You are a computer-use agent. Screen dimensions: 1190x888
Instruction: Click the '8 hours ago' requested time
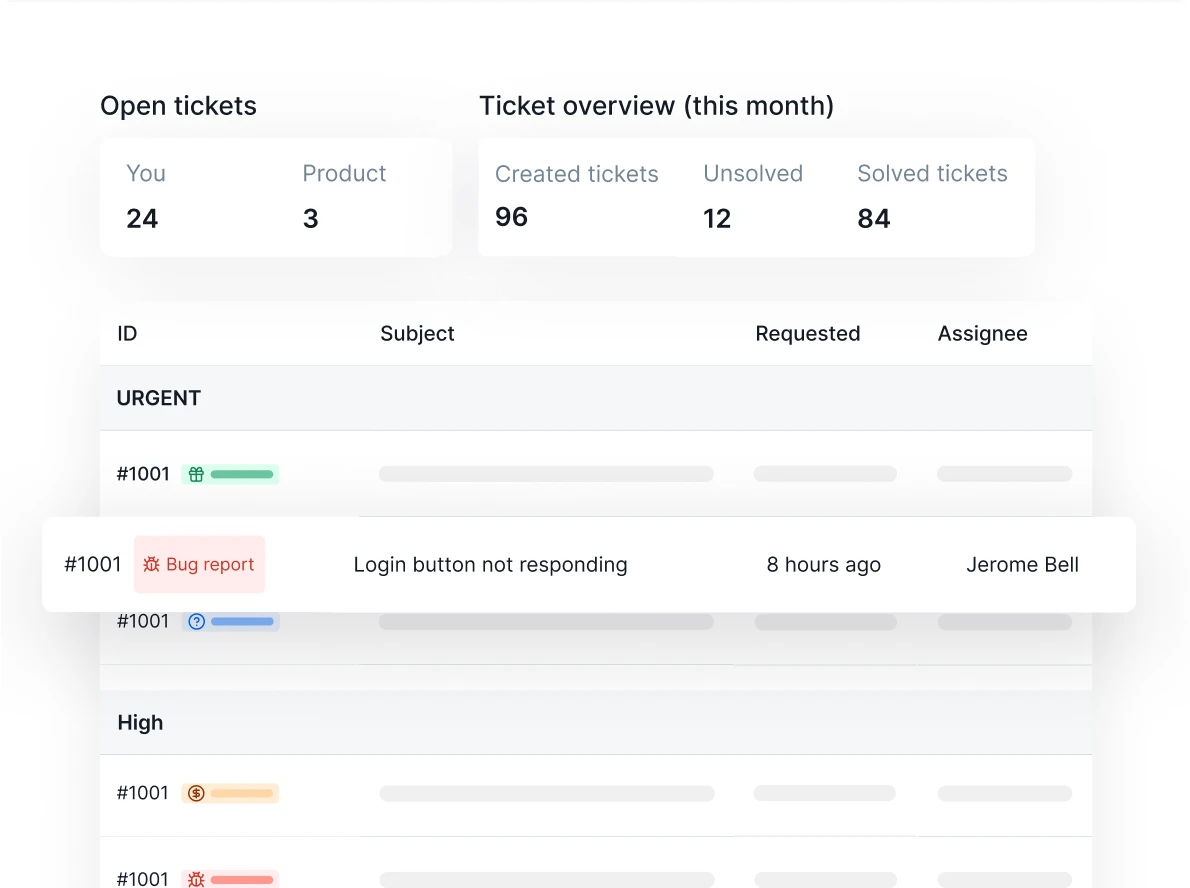point(823,565)
